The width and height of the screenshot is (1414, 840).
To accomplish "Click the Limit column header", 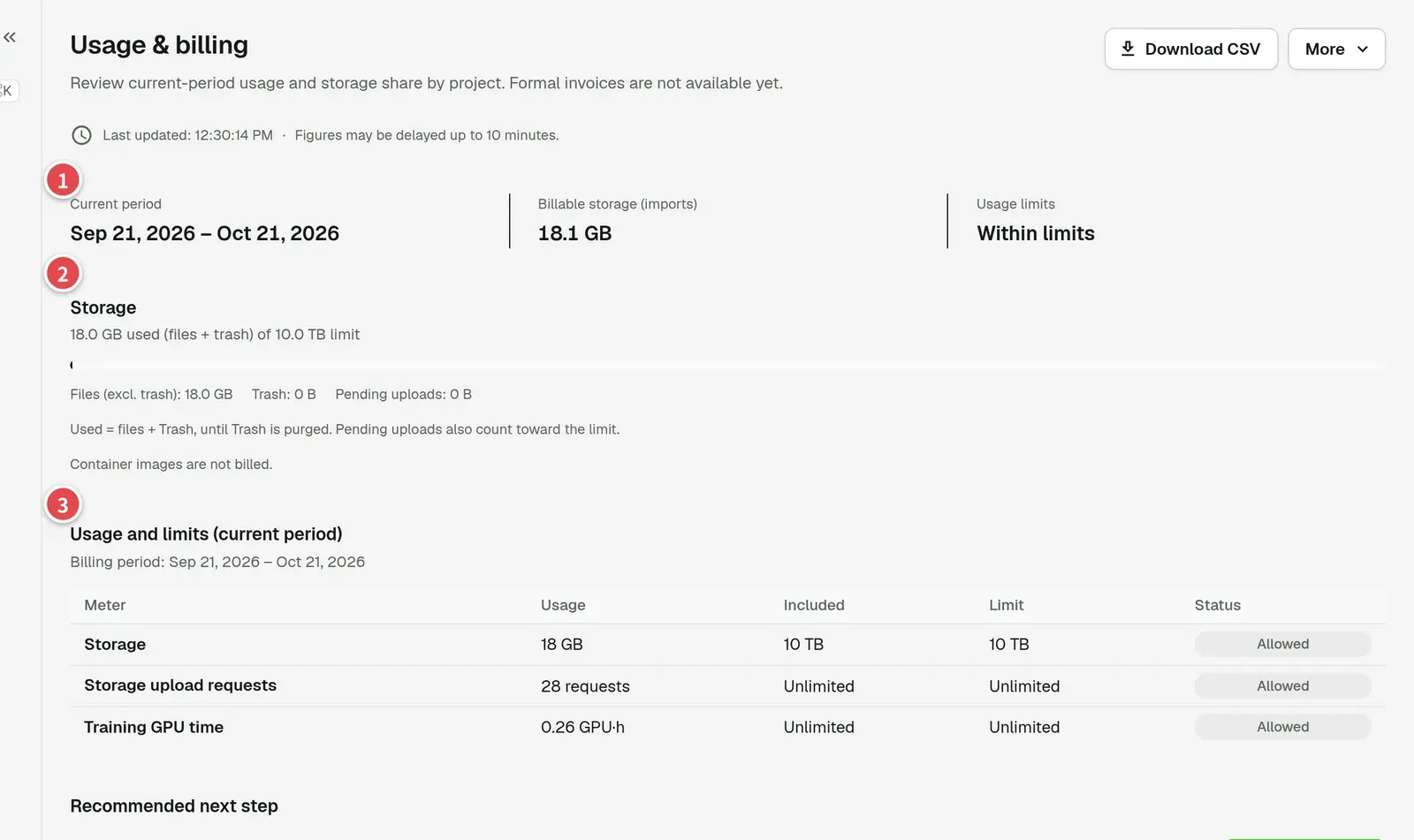I will click(1007, 605).
